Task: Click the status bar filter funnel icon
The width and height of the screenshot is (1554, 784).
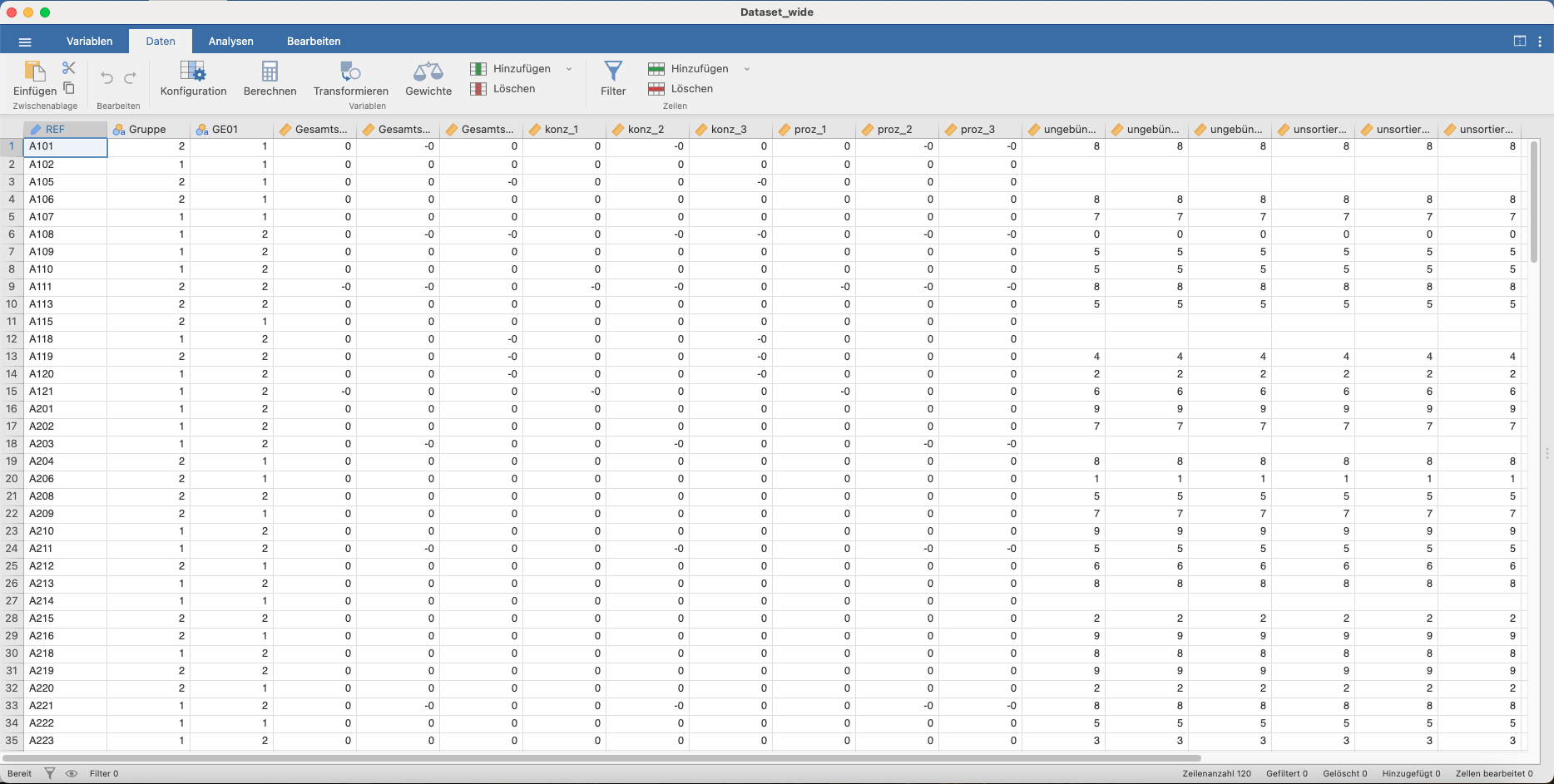Action: coord(50,773)
